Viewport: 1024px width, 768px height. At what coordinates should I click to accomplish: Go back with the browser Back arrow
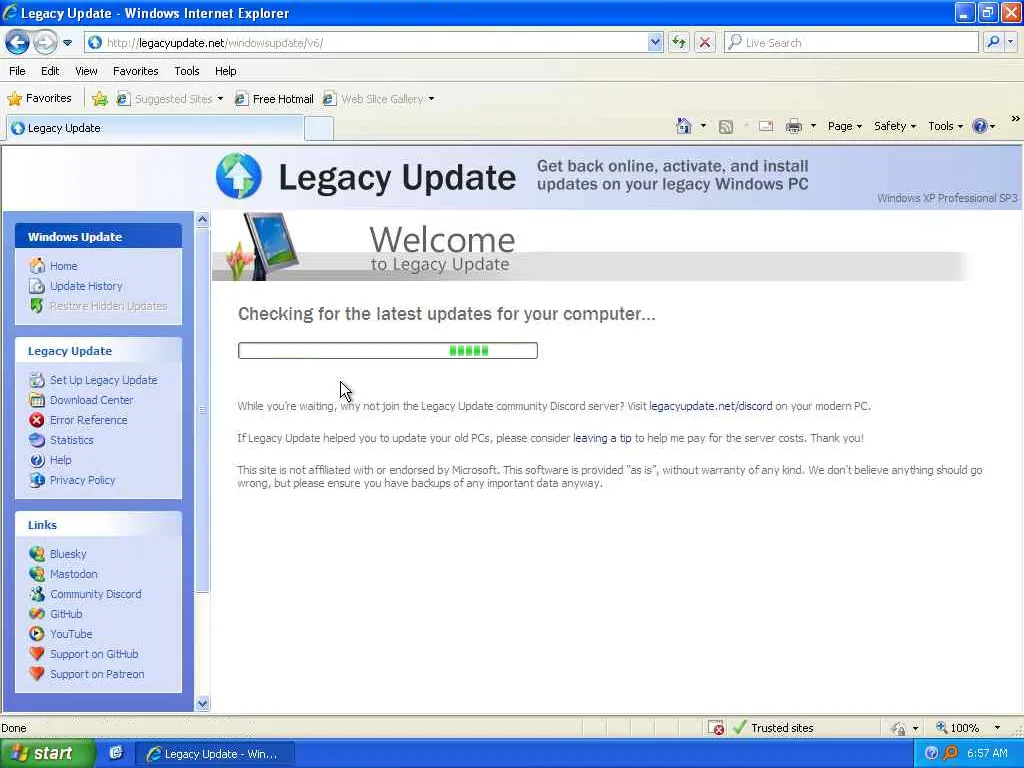coord(17,42)
